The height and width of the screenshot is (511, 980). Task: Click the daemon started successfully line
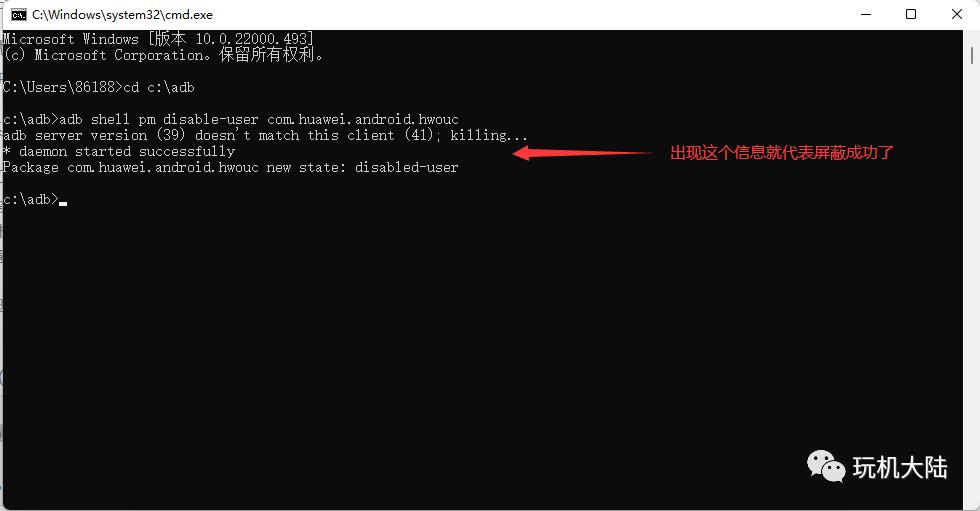[x=119, y=151]
